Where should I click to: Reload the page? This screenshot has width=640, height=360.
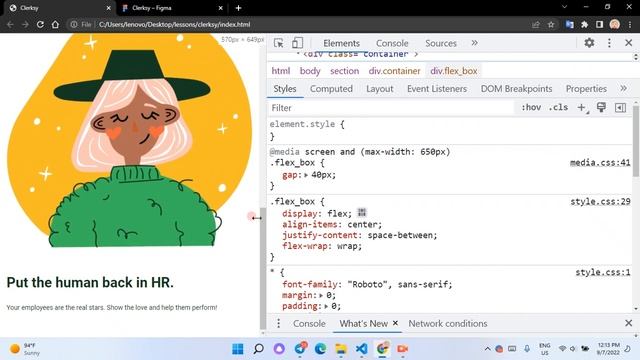(x=40, y=24)
